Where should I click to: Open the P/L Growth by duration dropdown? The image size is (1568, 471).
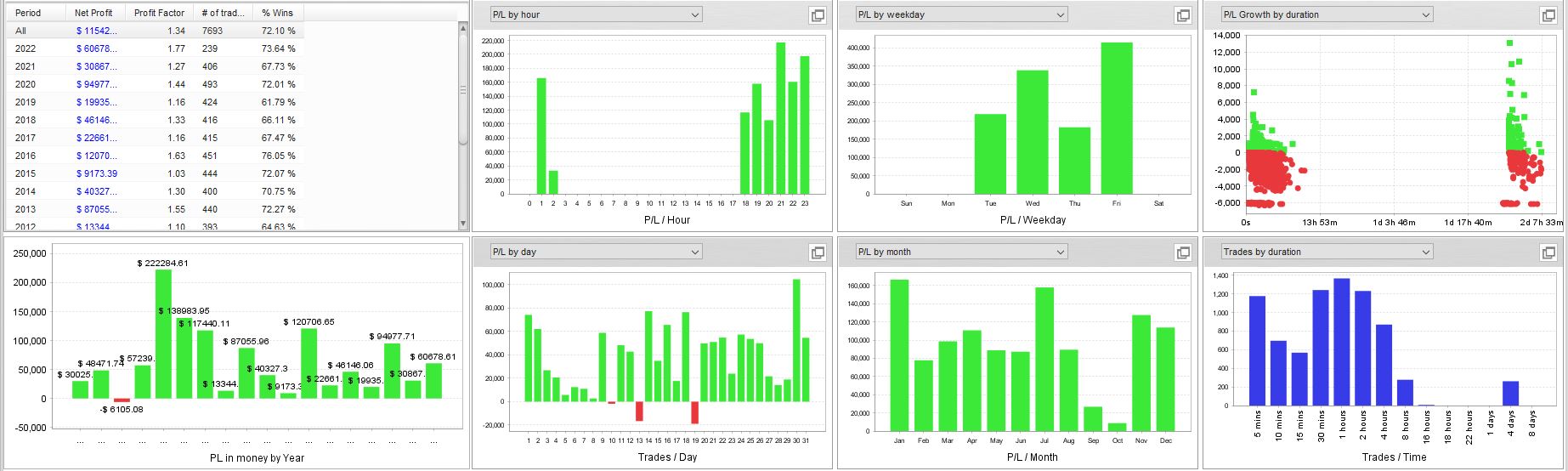tap(1327, 14)
